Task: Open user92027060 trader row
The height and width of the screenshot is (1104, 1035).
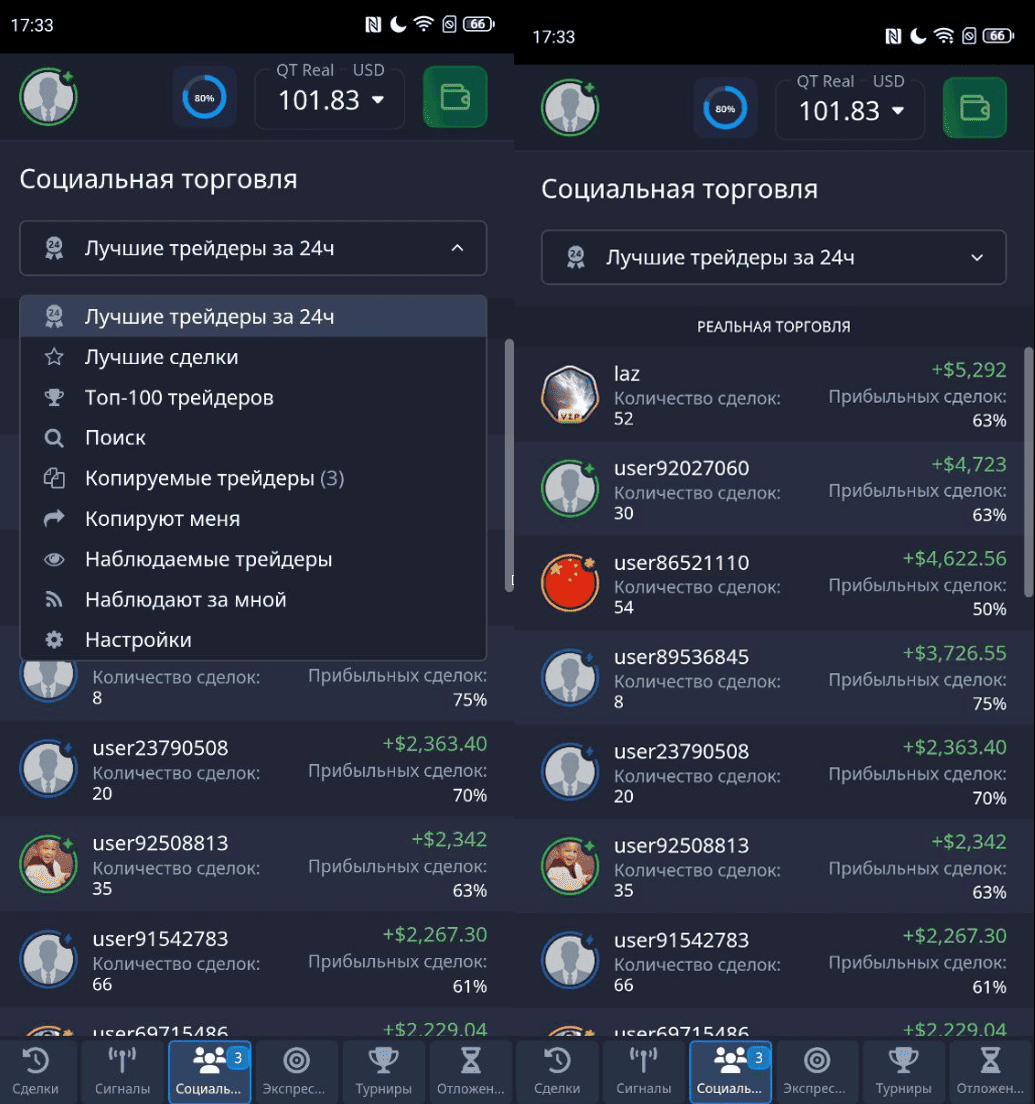Action: [x=774, y=489]
